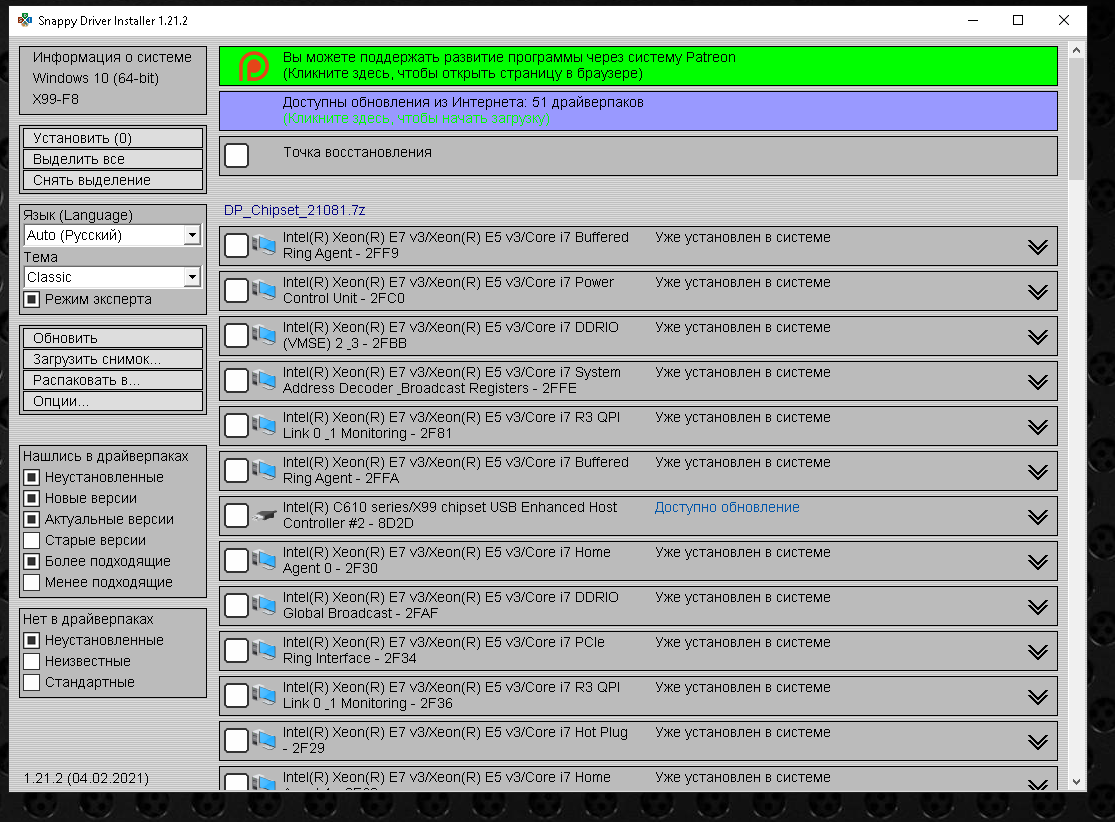Viewport: 1115px width, 822px height.
Task: Click the Snappy Driver Installer title icon
Action: (25, 20)
